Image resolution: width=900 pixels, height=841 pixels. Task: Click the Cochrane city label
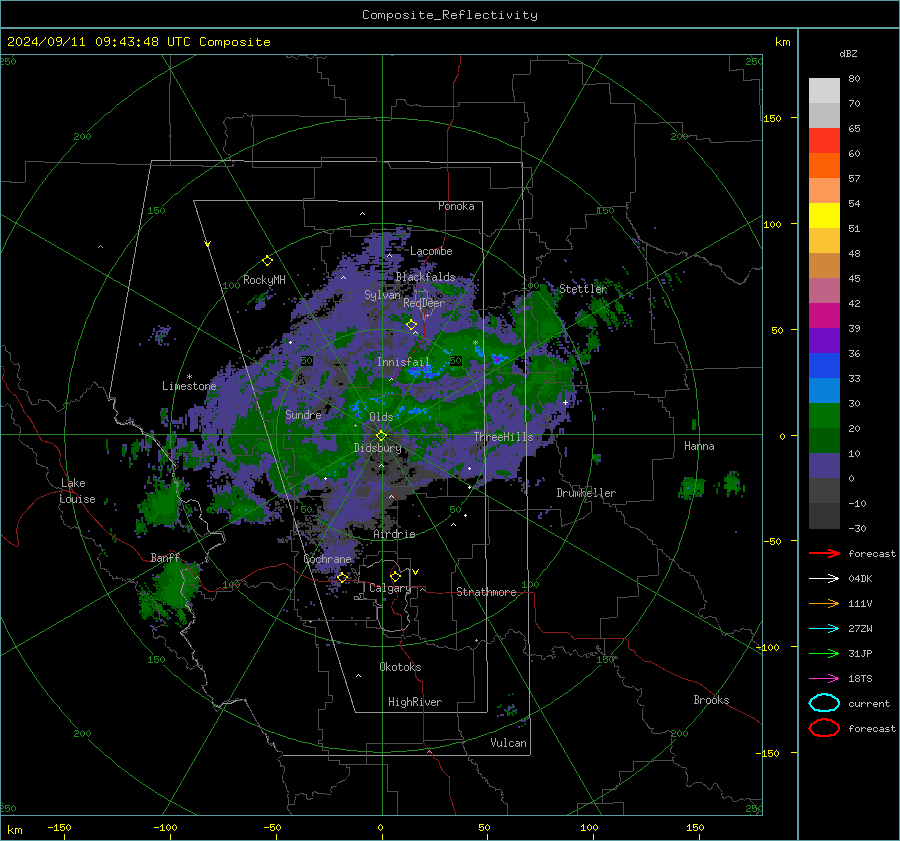tap(327, 559)
